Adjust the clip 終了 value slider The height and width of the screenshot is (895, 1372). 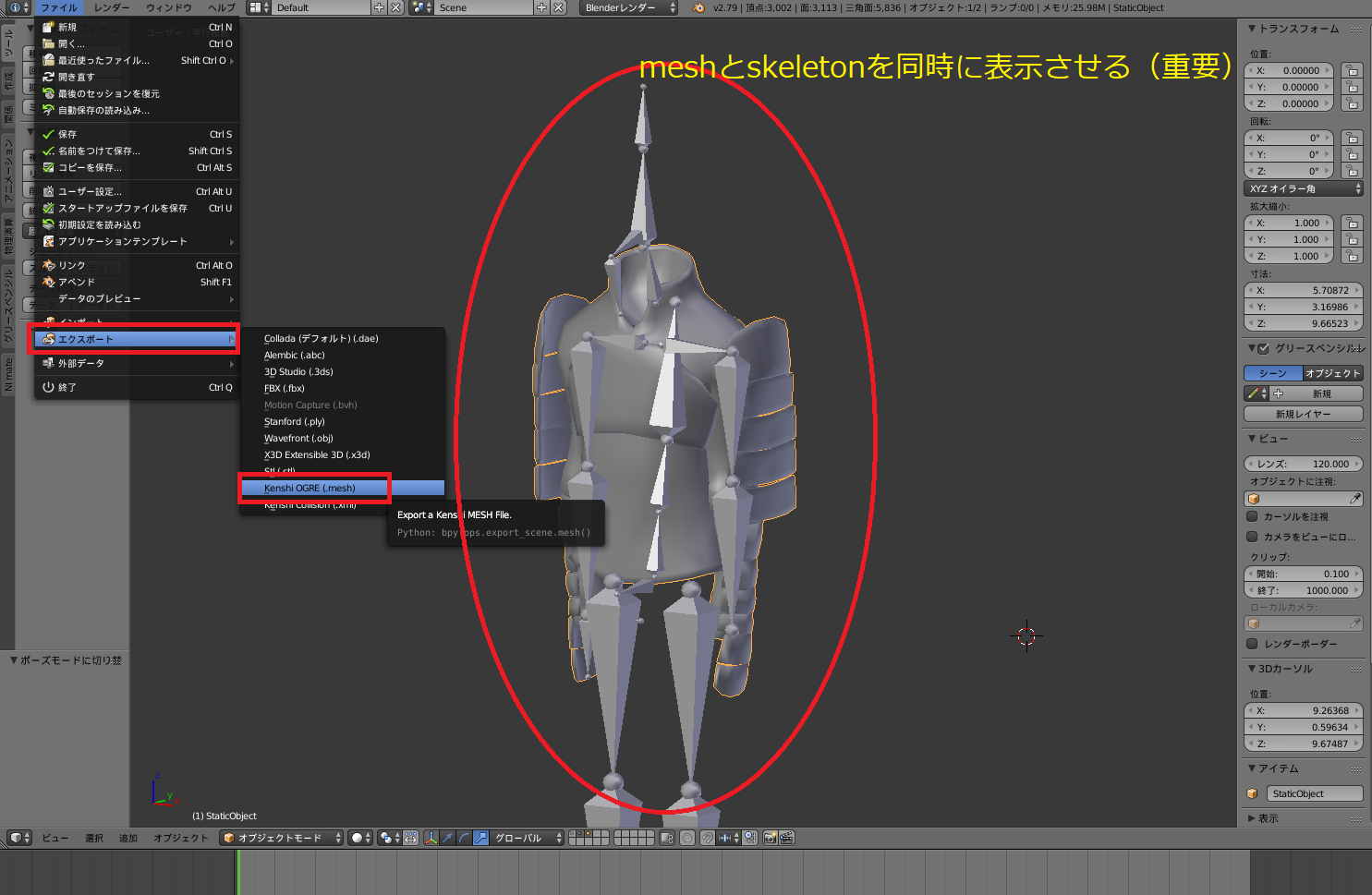1304,590
